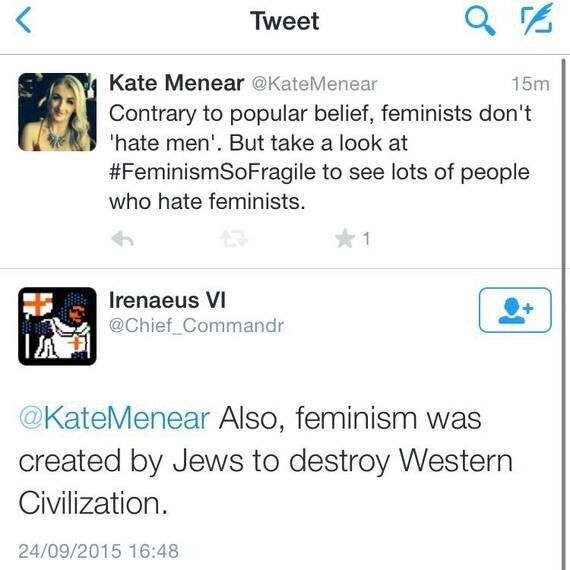Open the Irenaeus VI display name

click(x=167, y=301)
